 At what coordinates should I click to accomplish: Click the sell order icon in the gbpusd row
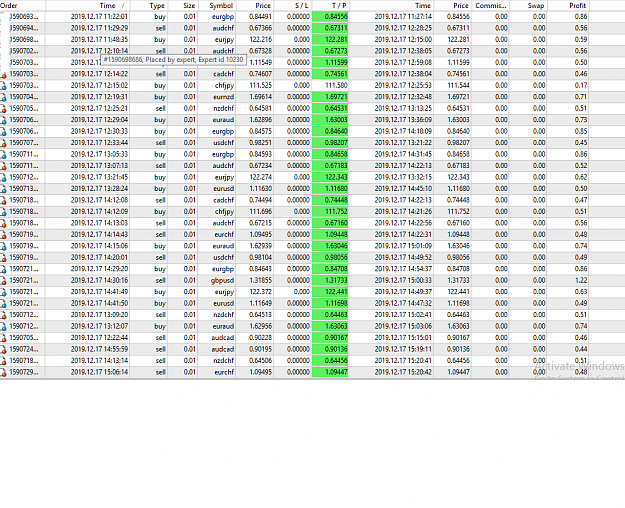click(x=4, y=281)
